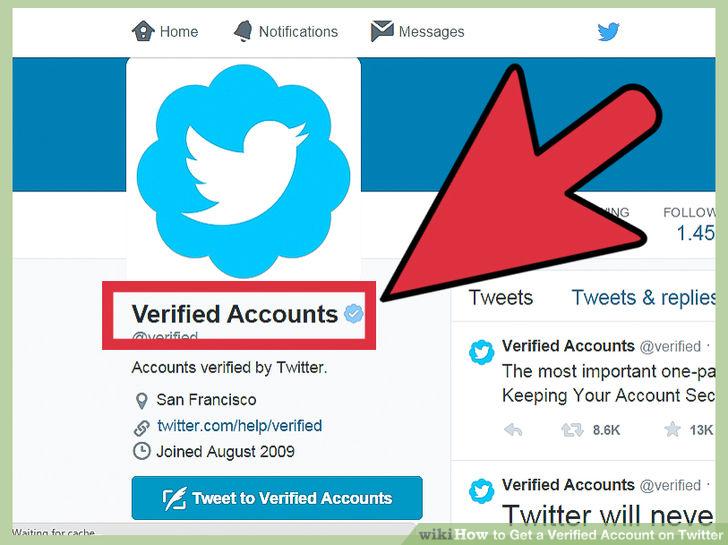Open the twitter.com/help/verified link
728x545 pixels.
240,426
